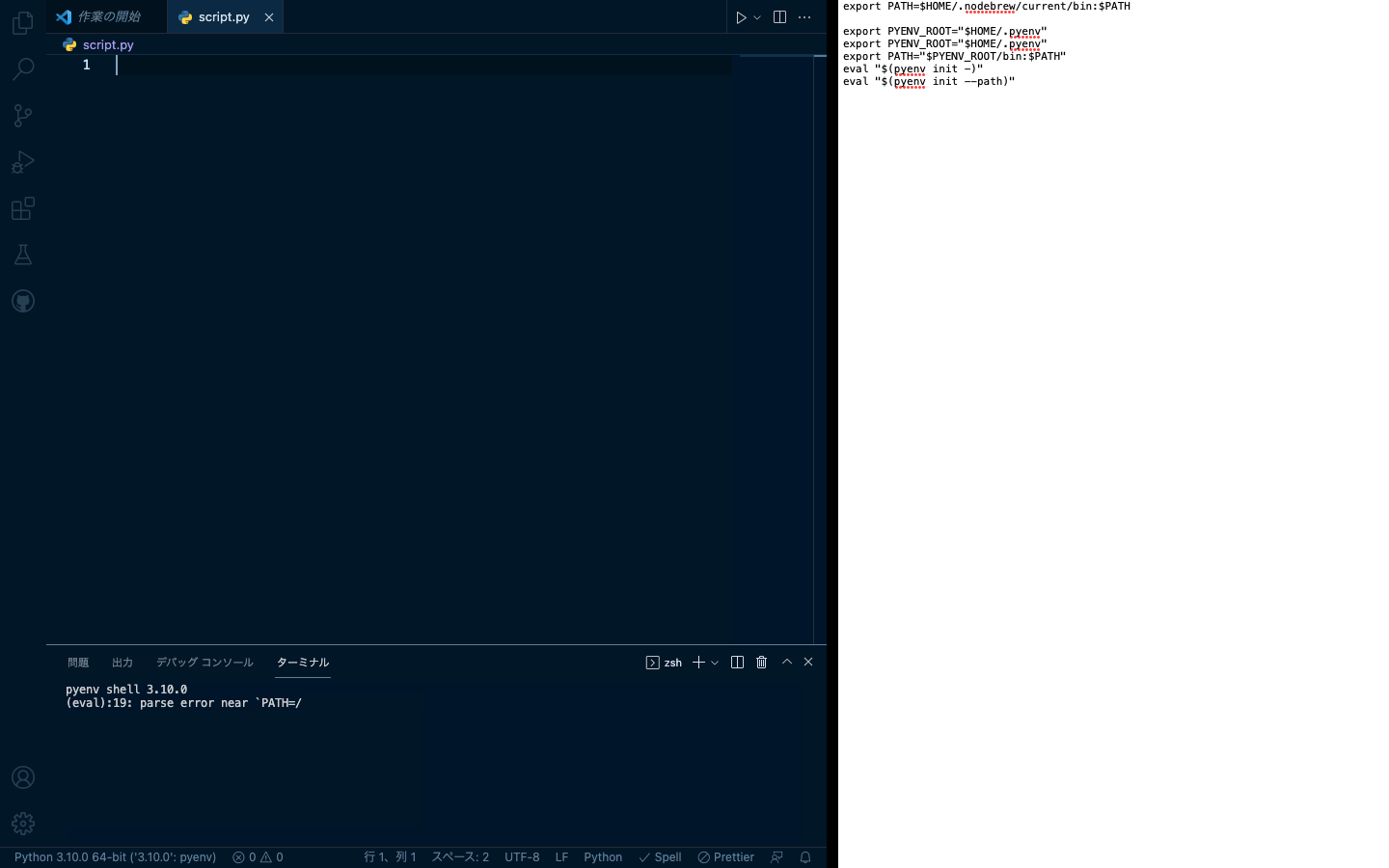1389x868 pixels.
Task: Click the parse error message in terminal
Action: [183, 703]
